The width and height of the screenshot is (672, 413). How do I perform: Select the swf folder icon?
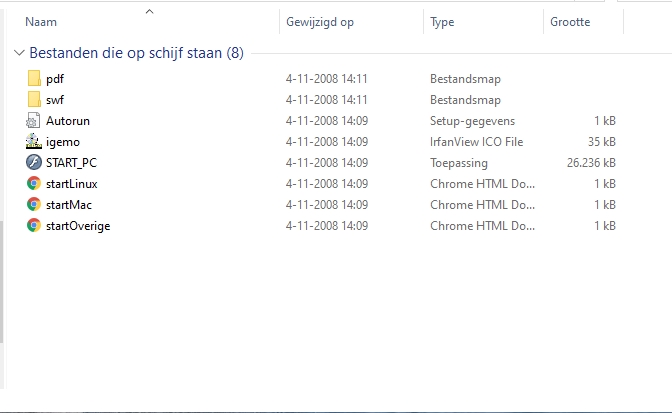[34, 99]
